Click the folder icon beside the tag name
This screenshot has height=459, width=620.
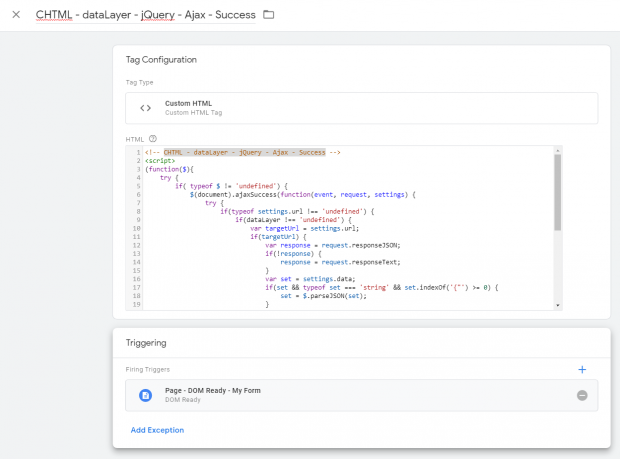point(267,15)
